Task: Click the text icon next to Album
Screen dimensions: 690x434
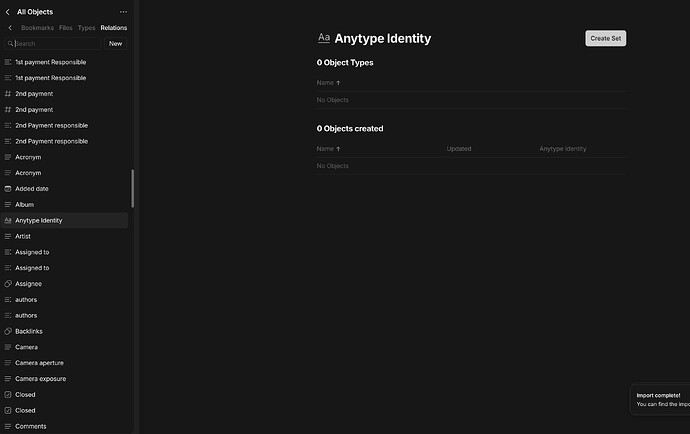Action: coord(7,205)
